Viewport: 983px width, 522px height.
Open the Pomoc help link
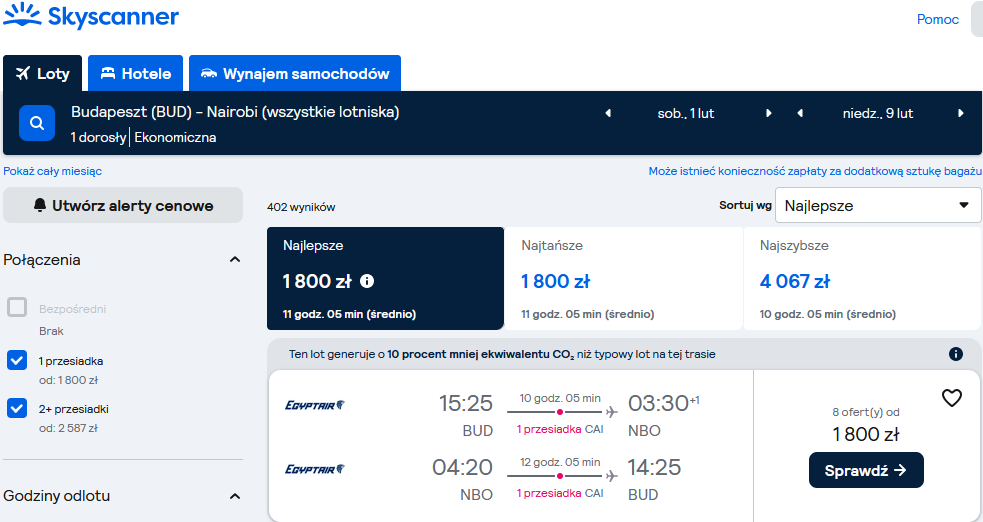tap(938, 19)
